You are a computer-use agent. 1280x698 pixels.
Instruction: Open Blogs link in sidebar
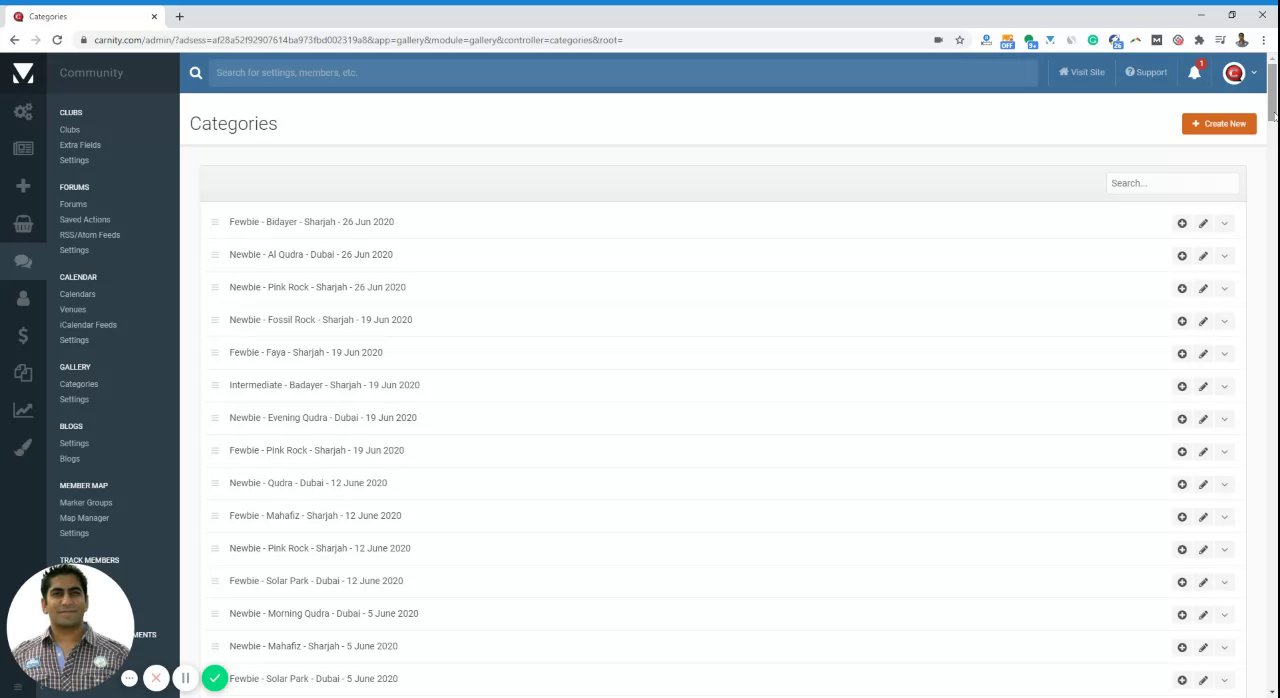pyautogui.click(x=69, y=459)
